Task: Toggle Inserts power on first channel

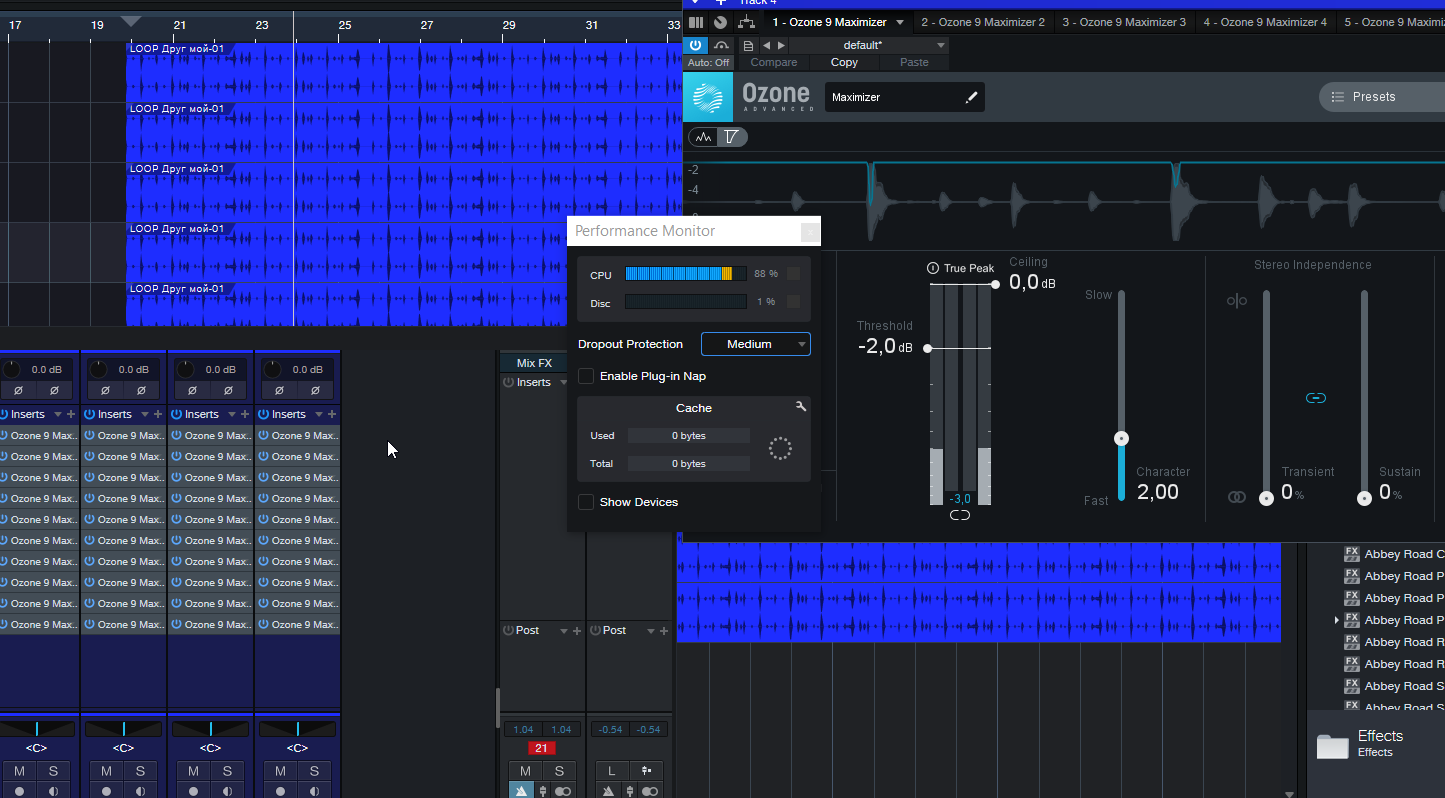Action: tap(4, 414)
